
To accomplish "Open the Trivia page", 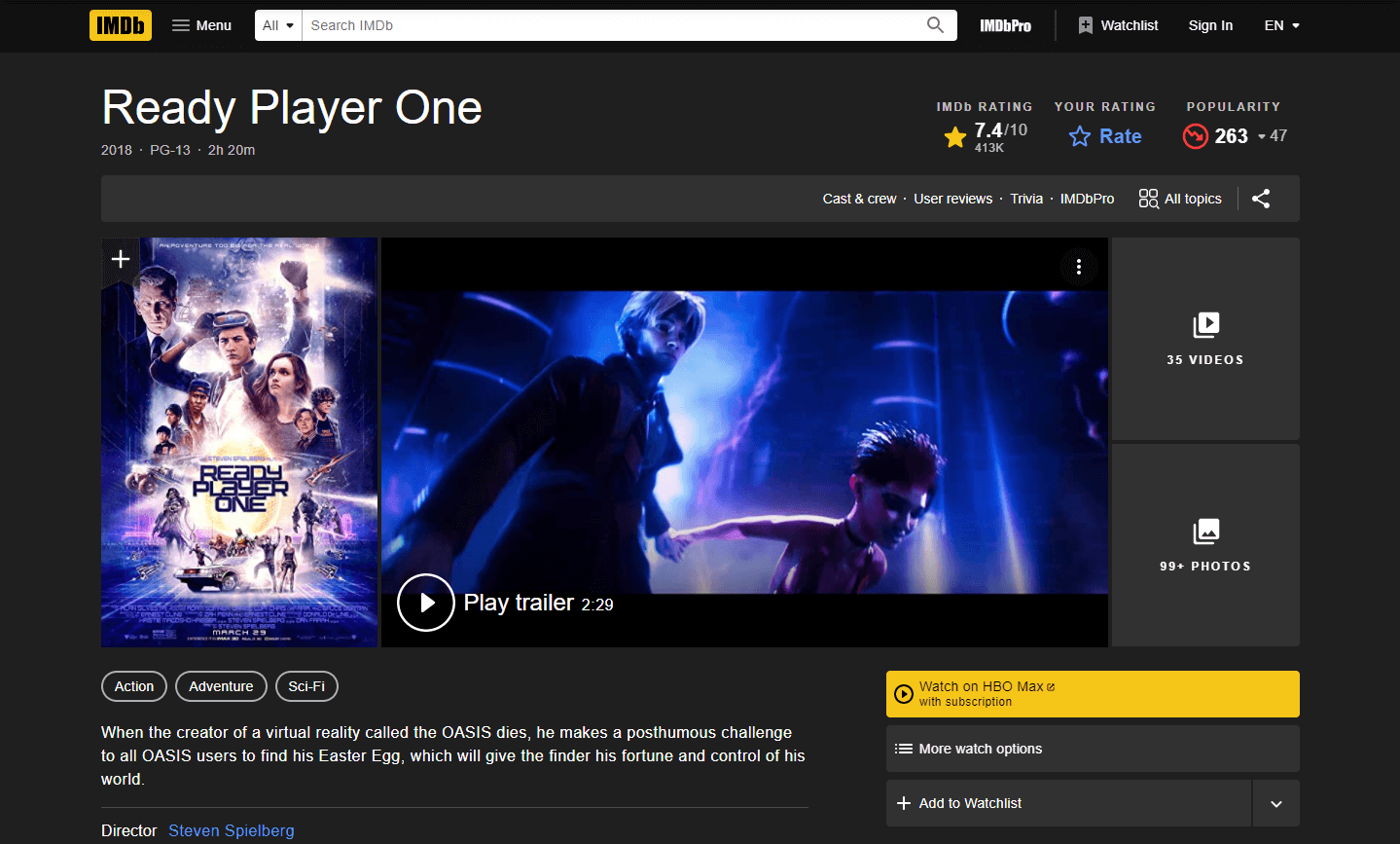I will [x=1026, y=199].
